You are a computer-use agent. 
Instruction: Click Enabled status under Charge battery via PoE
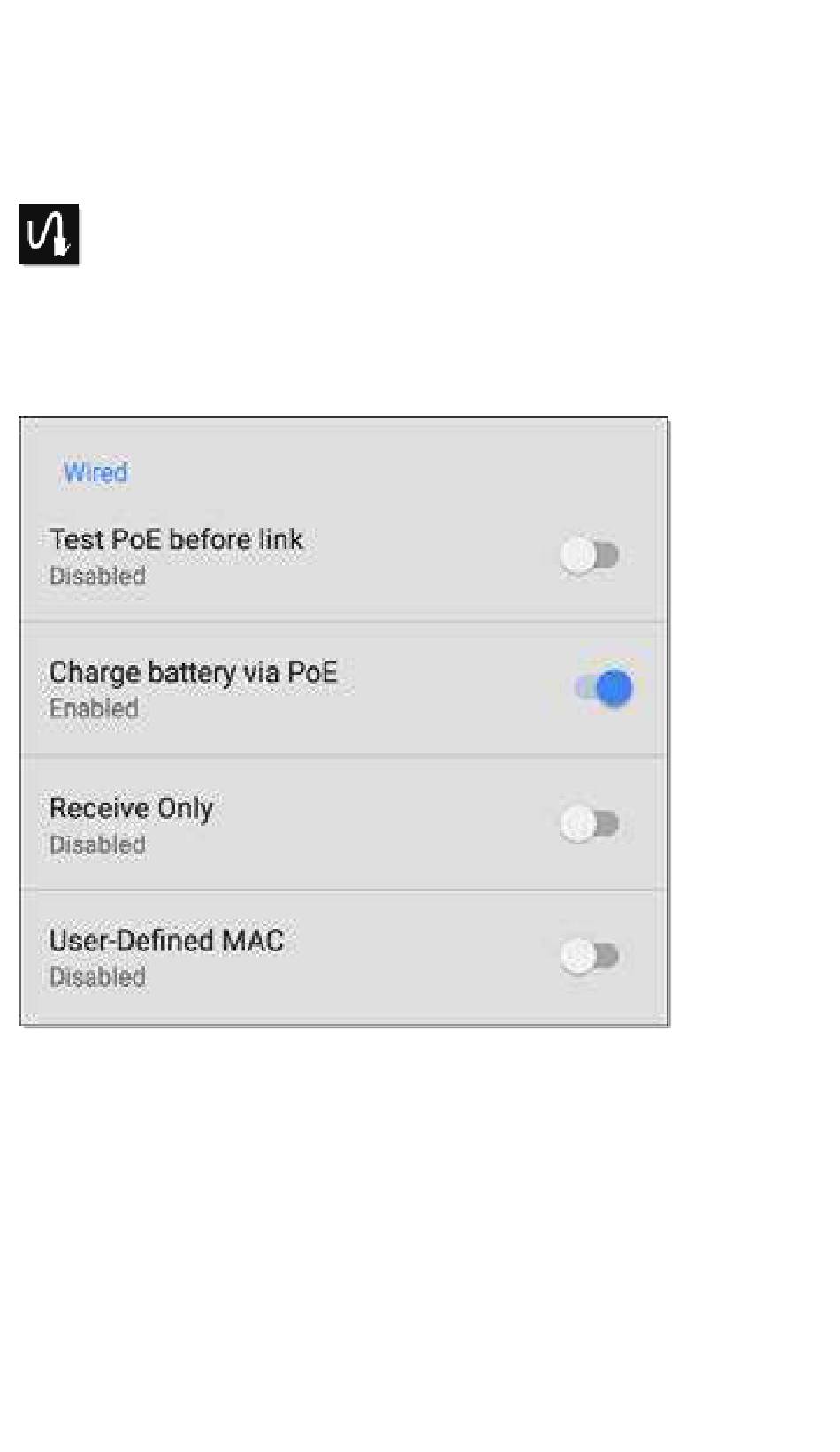tap(94, 708)
